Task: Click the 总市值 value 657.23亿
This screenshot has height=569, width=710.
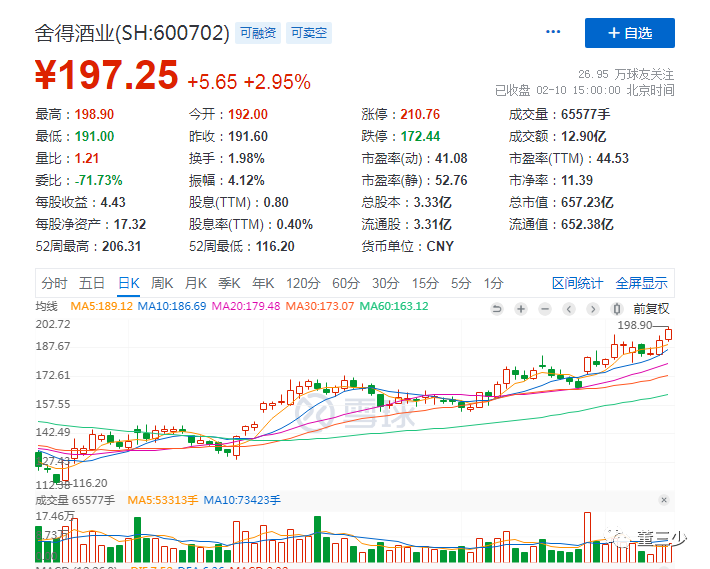Action: tap(587, 202)
